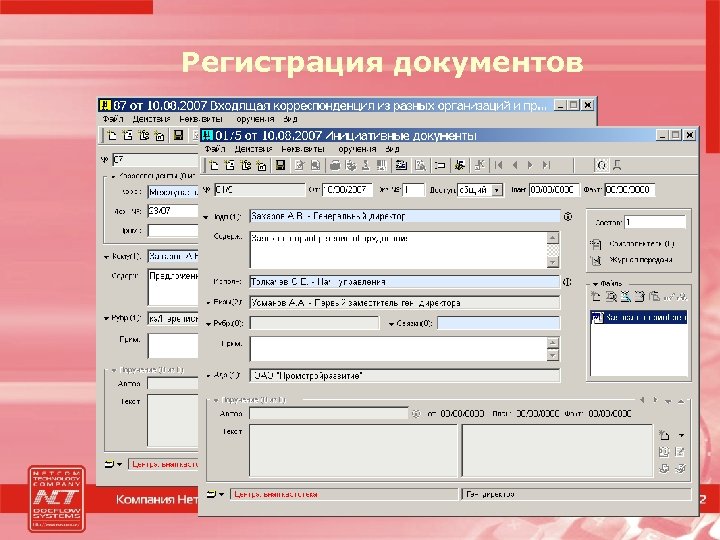Viewport: 720px width, 540px height.
Task: Open Поручения menu in front window
Action: click(x=356, y=149)
